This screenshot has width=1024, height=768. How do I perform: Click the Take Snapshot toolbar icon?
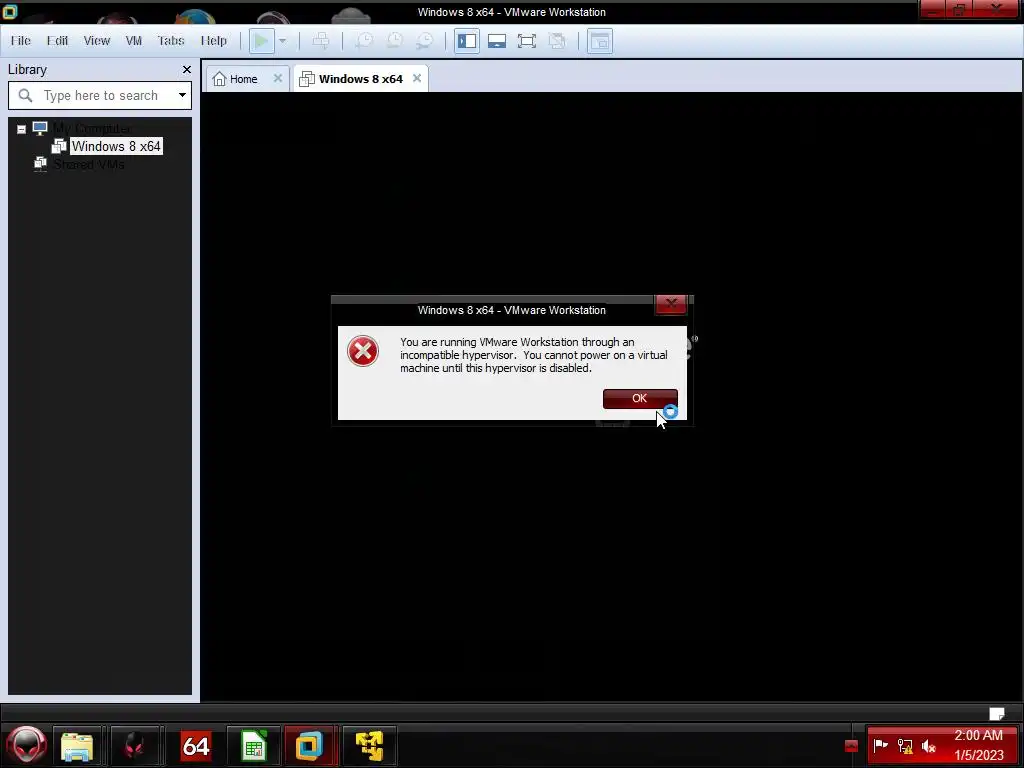(364, 40)
